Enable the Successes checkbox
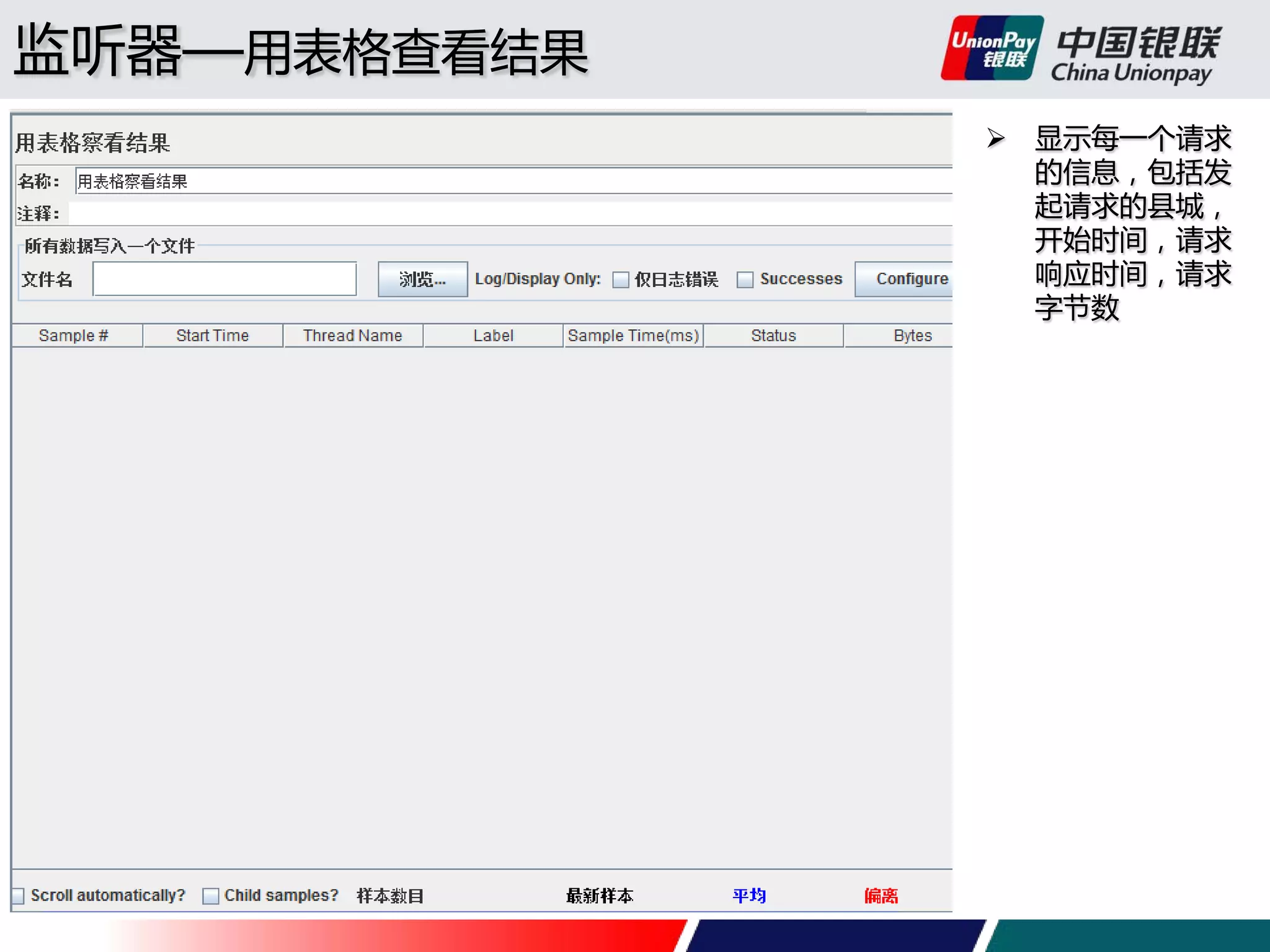Screen dimensions: 1270x952 point(745,280)
